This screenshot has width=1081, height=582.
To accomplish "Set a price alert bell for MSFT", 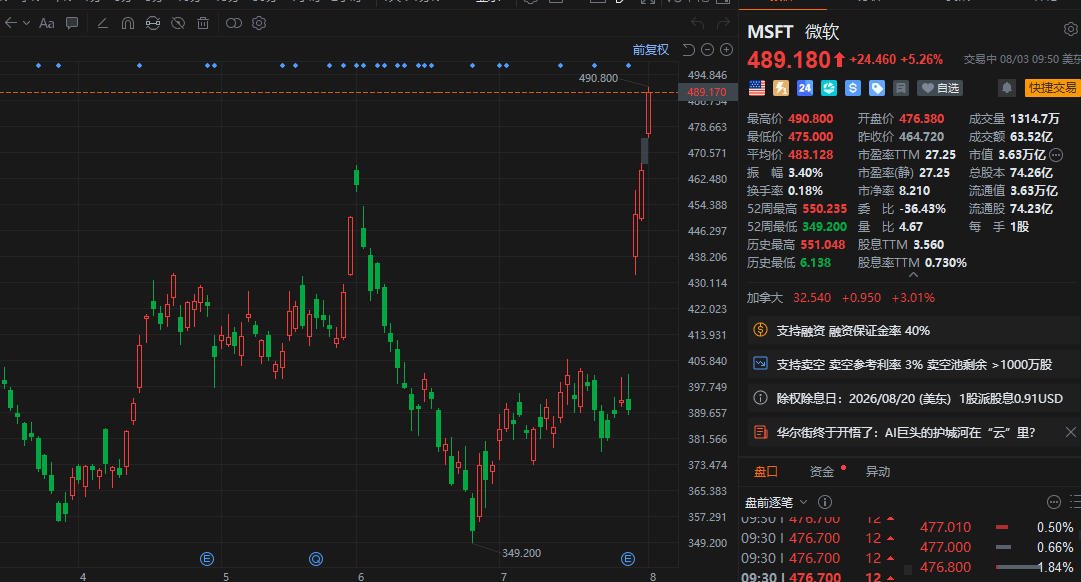I will pyautogui.click(x=1007, y=88).
